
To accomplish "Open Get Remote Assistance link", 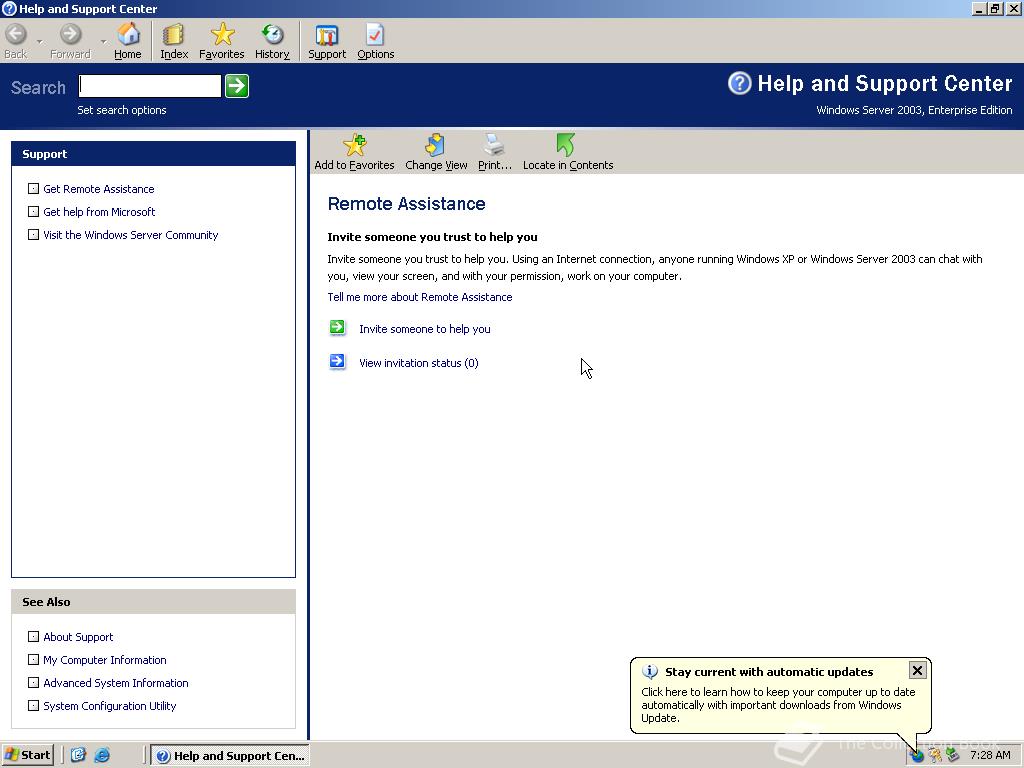I will click(x=99, y=189).
